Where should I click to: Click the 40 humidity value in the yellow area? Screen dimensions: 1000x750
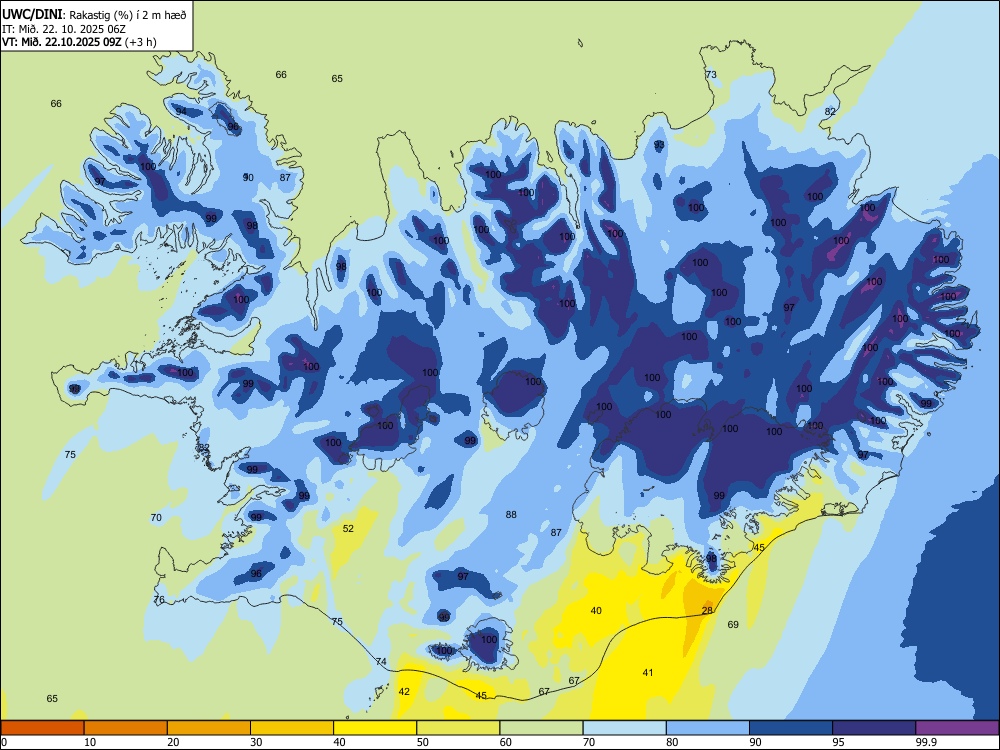[x=596, y=610]
